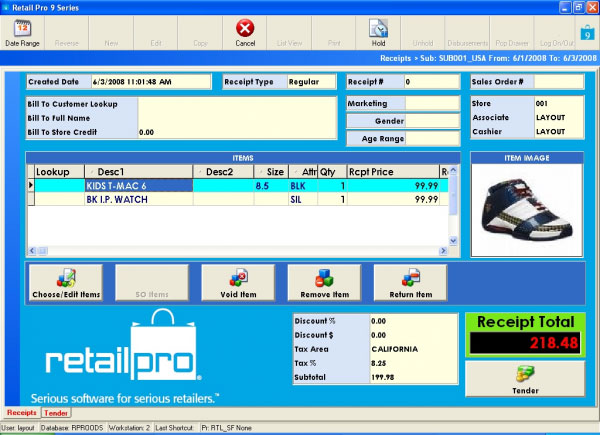Viewport: 600px width, 435px height.
Task: Click the Discount % field
Action: (413, 321)
